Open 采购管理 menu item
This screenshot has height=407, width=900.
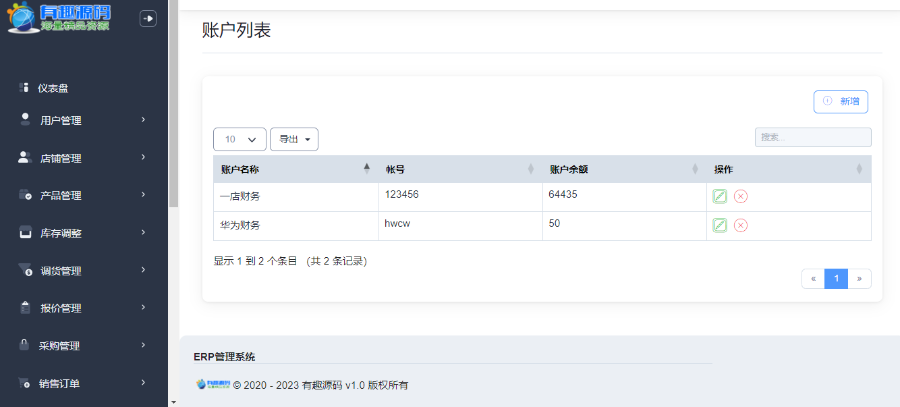click(x=82, y=346)
